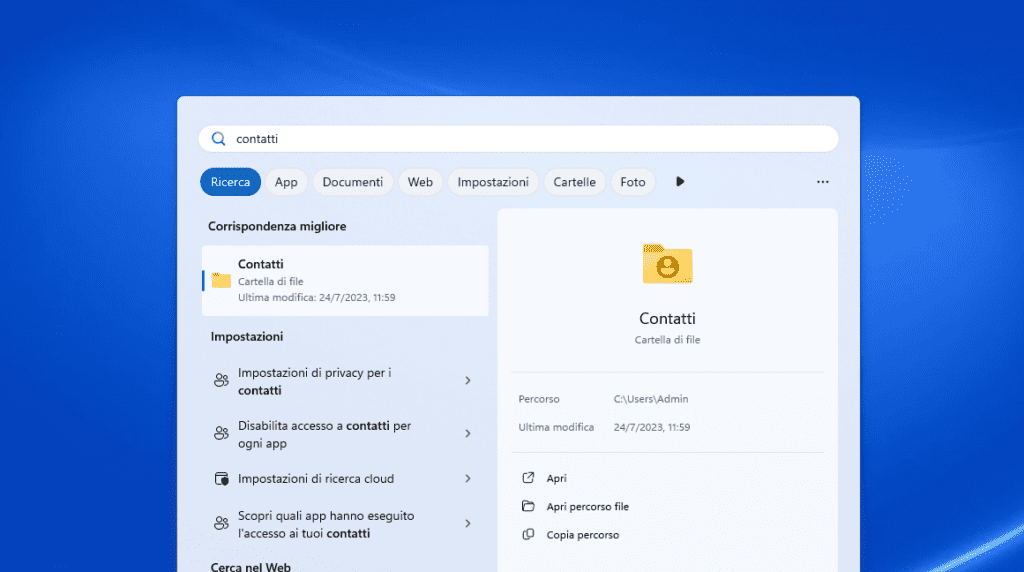Open 'Impostazioni di ricerca cloud'
Image resolution: width=1024 pixels, height=572 pixels.
pos(345,479)
